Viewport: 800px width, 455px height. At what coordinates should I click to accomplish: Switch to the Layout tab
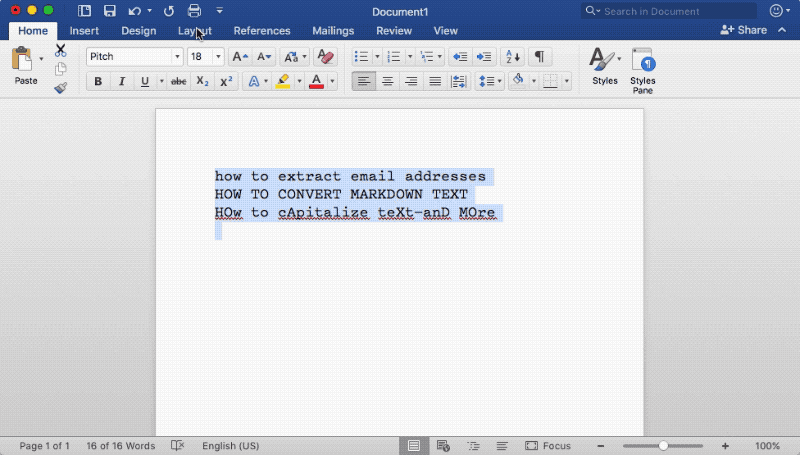coord(194,31)
